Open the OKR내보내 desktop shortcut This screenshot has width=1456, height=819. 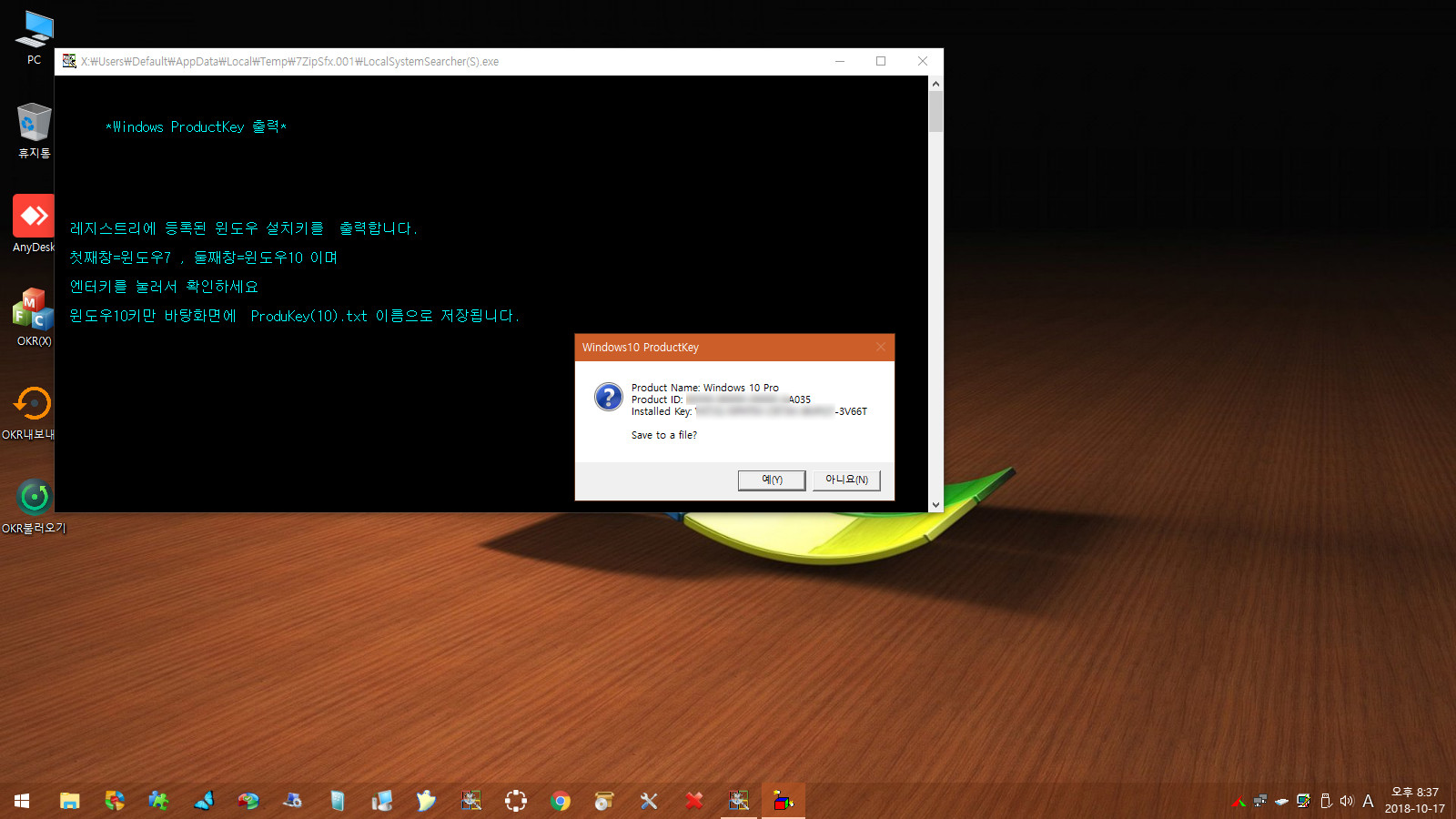click(29, 411)
